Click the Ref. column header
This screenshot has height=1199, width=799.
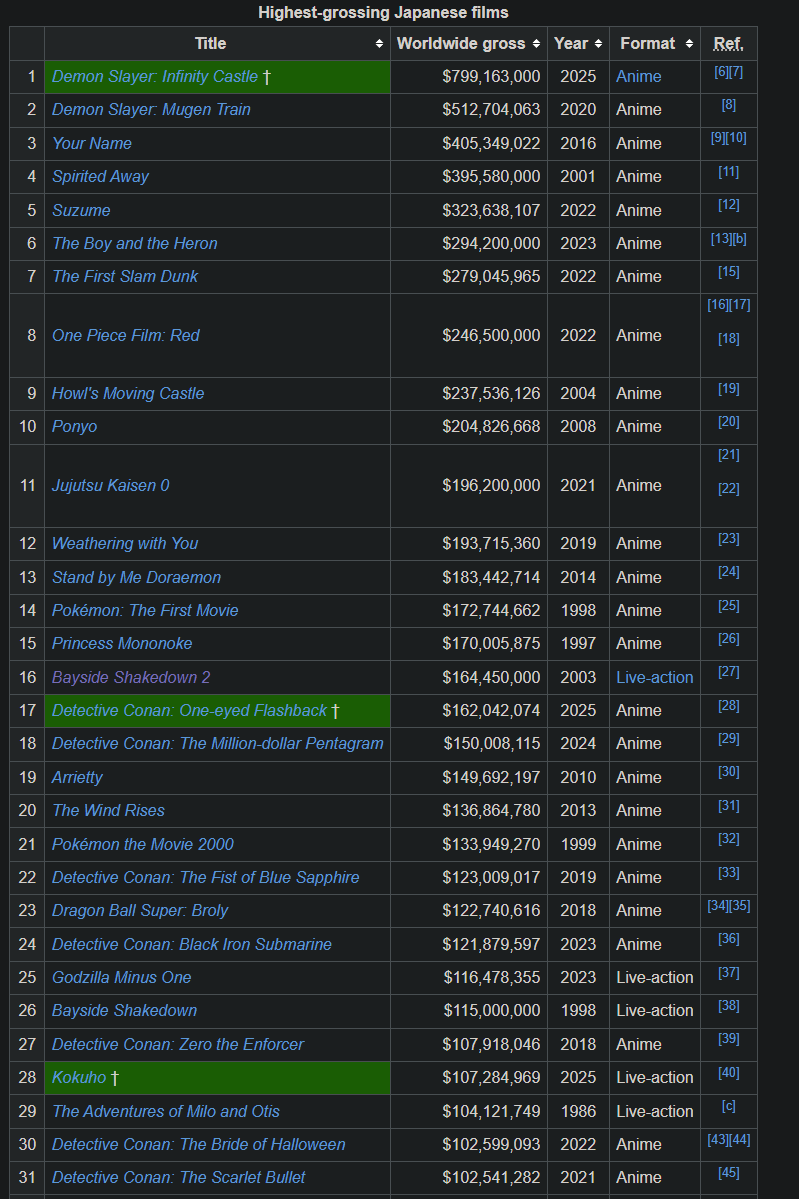(x=728, y=44)
